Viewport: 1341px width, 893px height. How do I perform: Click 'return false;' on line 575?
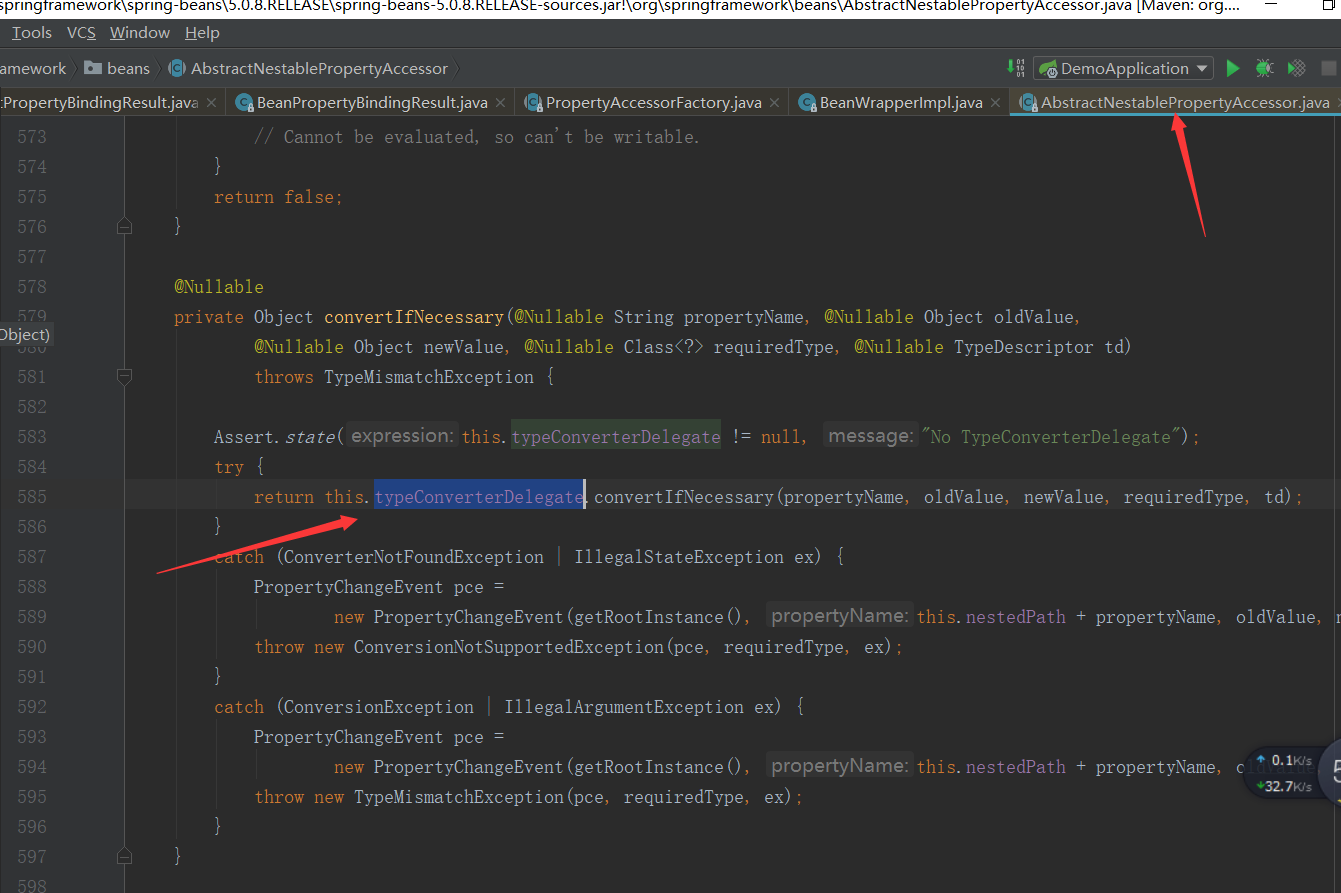tap(278, 196)
